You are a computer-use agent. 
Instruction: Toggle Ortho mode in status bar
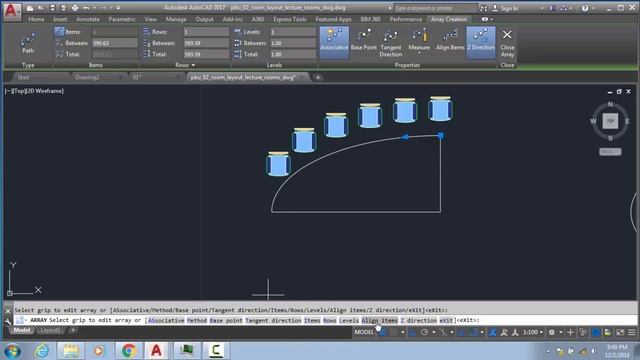[x=413, y=332]
